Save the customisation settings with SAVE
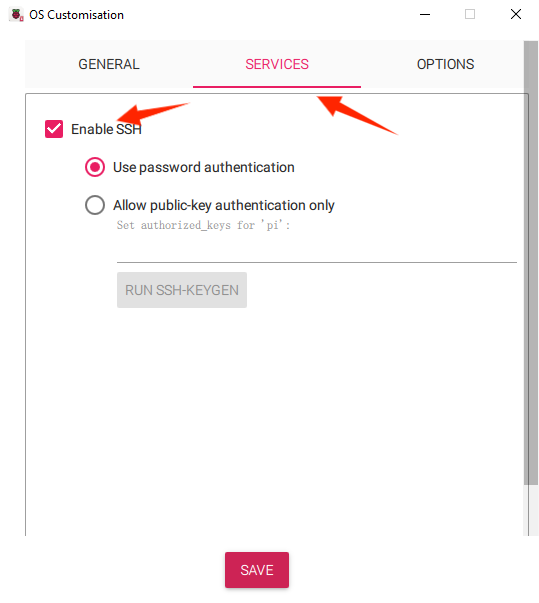 point(257,570)
